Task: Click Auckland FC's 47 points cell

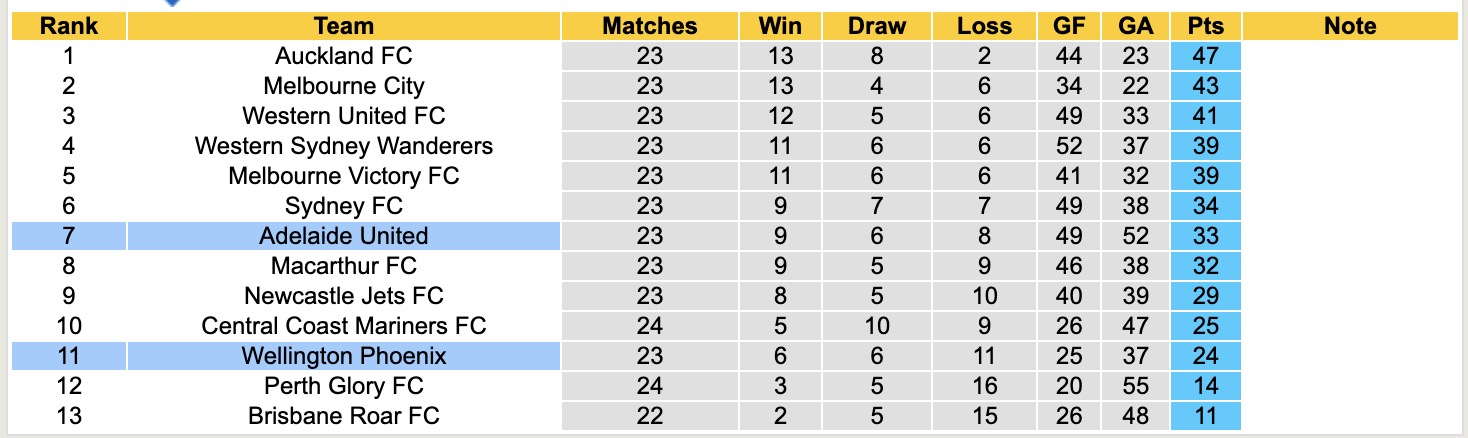Action: point(1206,56)
